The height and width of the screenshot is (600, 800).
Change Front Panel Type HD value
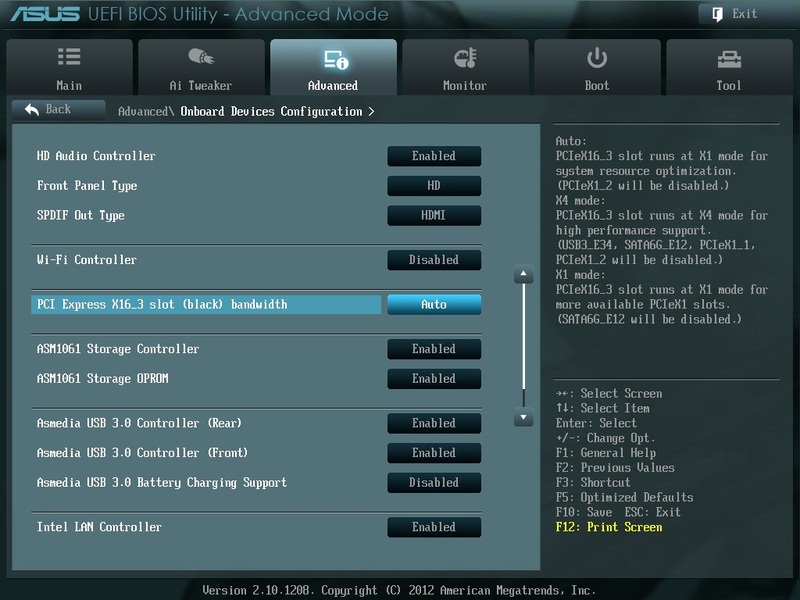tap(434, 186)
